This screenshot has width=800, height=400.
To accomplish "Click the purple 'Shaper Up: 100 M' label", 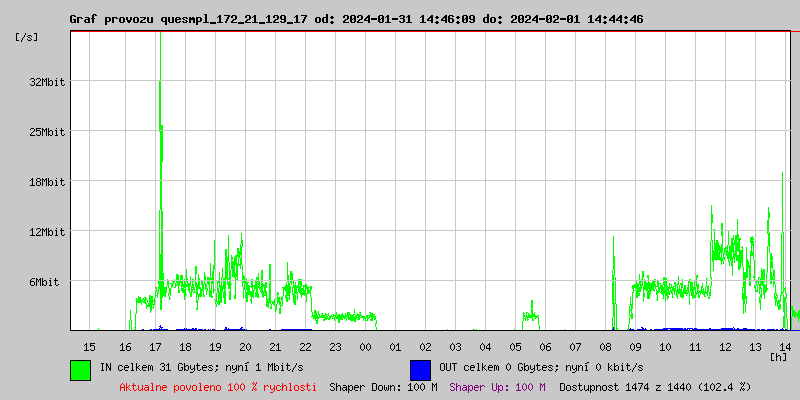I will coord(497,387).
